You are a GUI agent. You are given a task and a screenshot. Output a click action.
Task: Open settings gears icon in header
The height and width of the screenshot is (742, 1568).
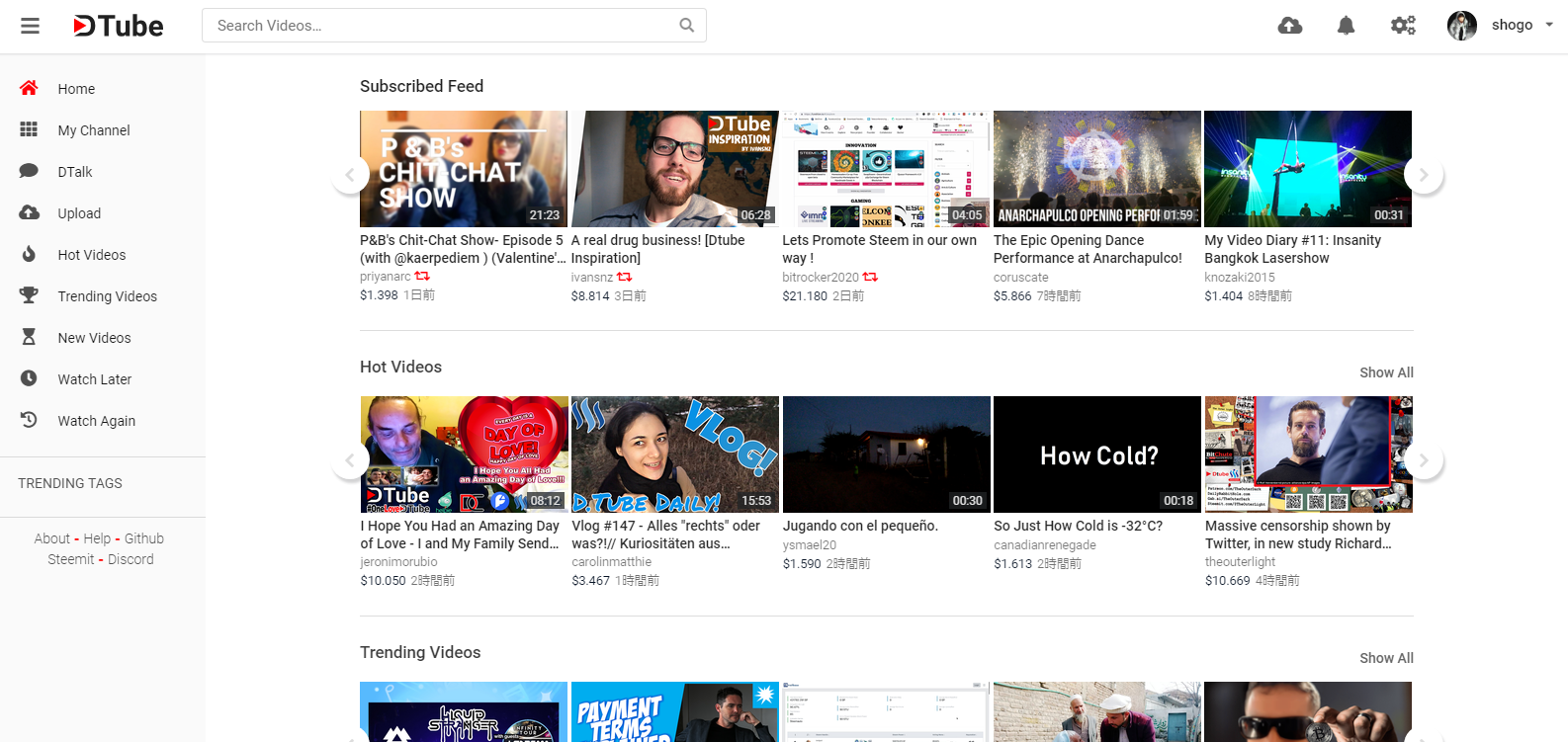click(1403, 26)
